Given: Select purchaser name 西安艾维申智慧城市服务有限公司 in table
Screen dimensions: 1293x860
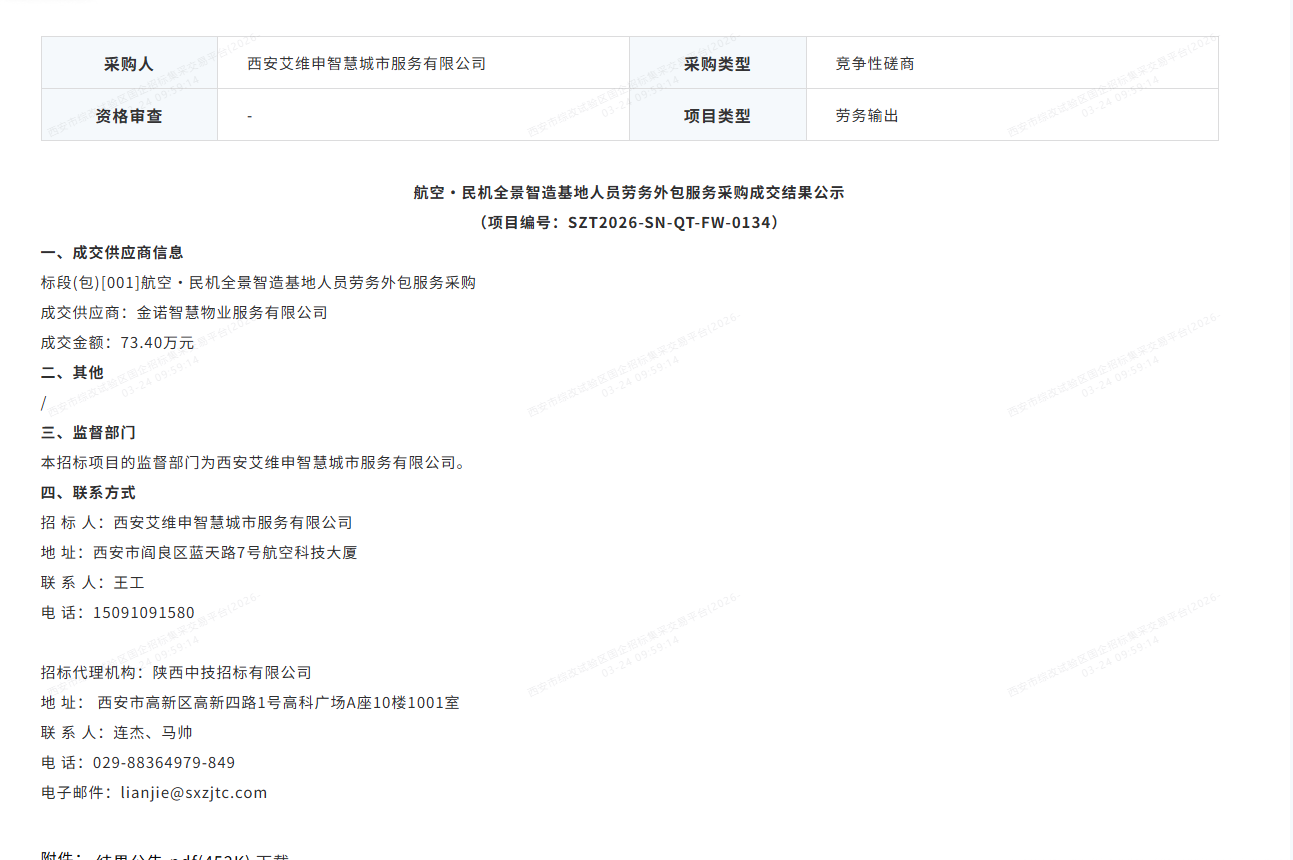Looking at the screenshot, I should 366,64.
